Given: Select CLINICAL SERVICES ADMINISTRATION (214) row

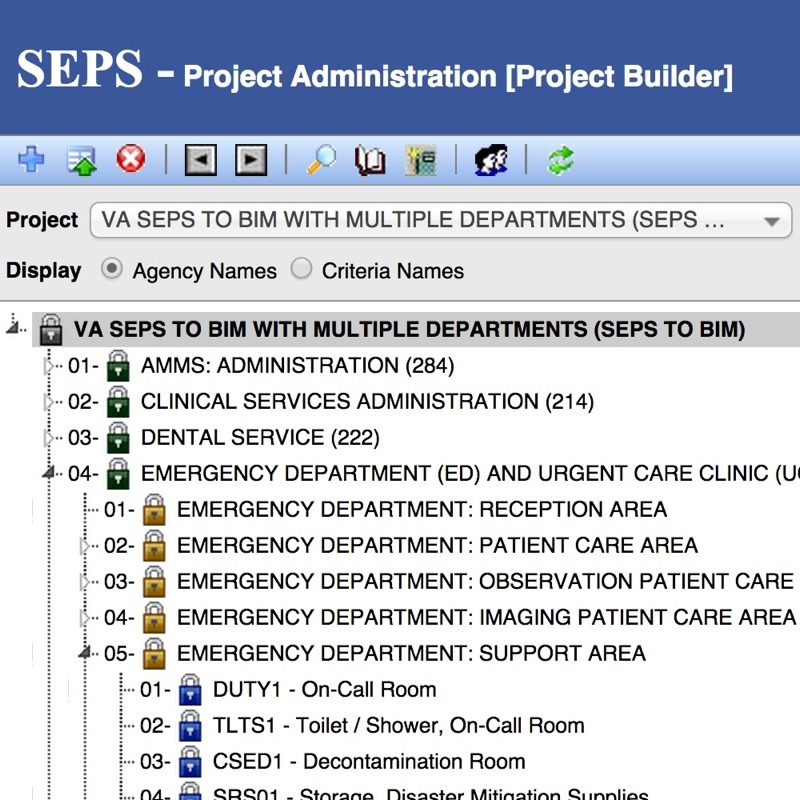Looking at the screenshot, I should click(367, 402).
